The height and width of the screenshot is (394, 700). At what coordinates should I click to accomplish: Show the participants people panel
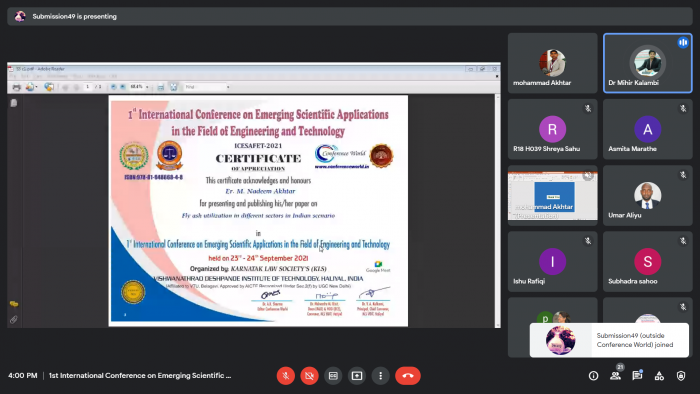click(616, 376)
